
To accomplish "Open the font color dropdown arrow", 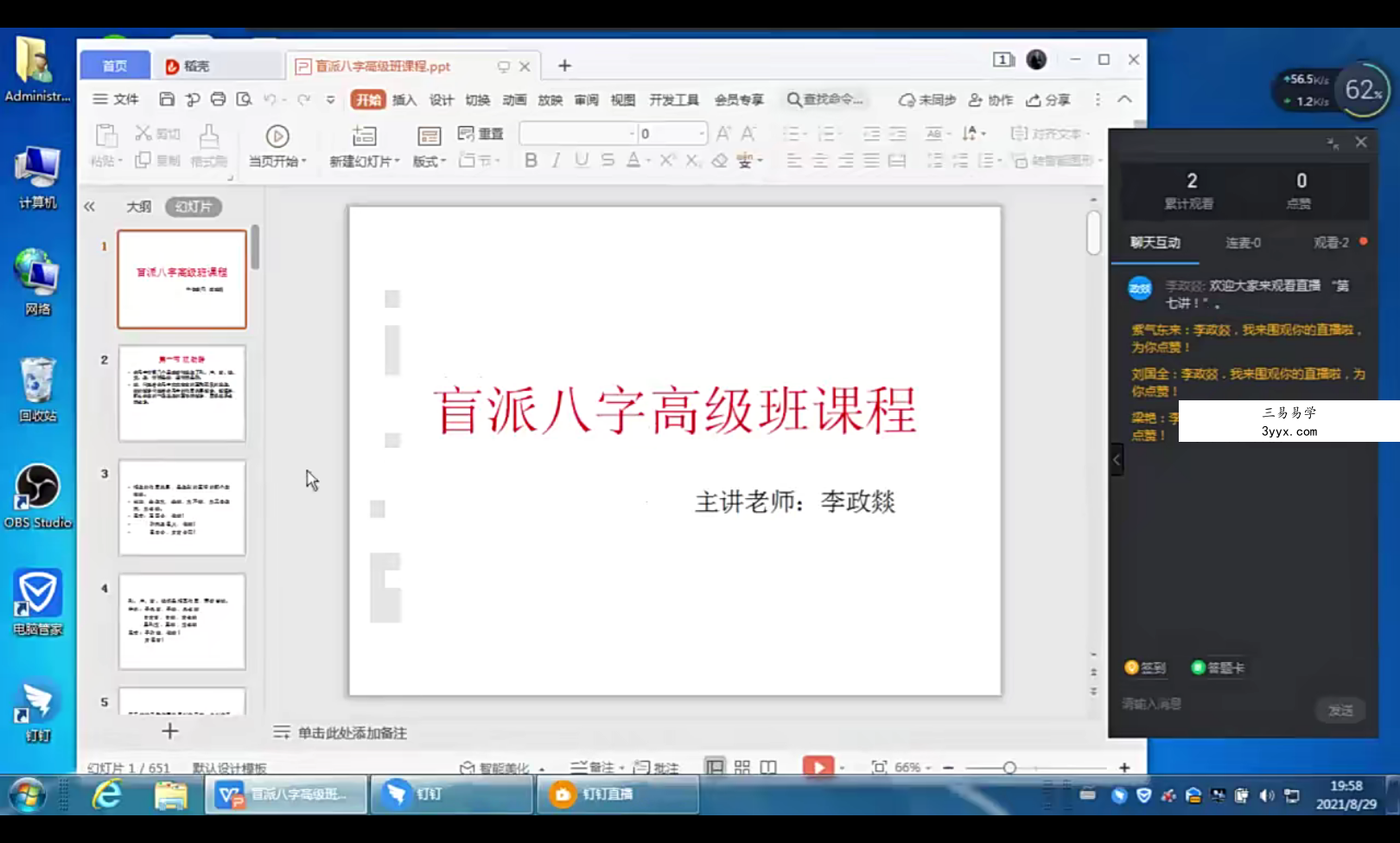I will tap(648, 160).
